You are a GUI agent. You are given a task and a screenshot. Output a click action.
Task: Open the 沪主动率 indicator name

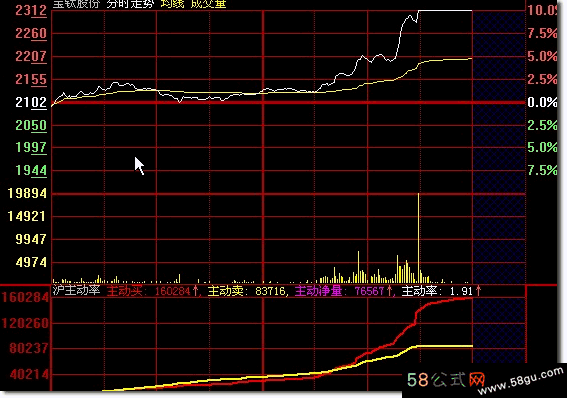tap(76, 290)
